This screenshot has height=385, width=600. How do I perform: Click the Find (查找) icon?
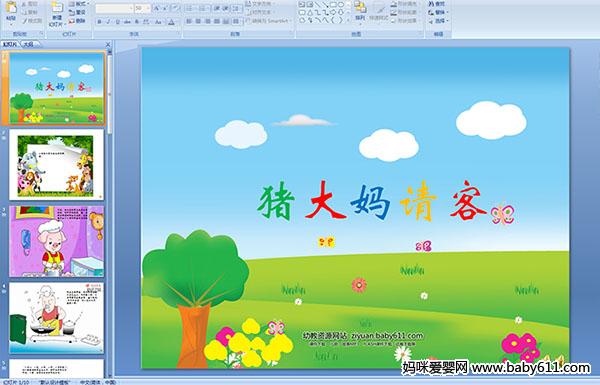(x=437, y=4)
